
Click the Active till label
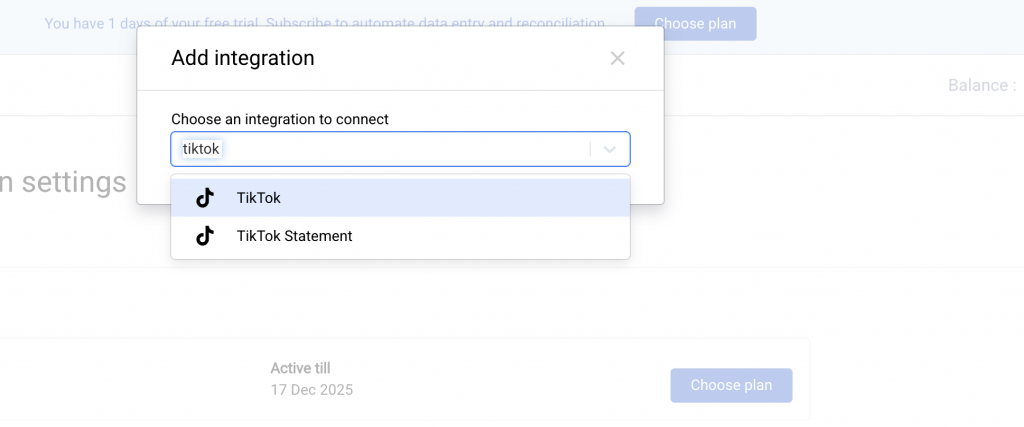(300, 368)
